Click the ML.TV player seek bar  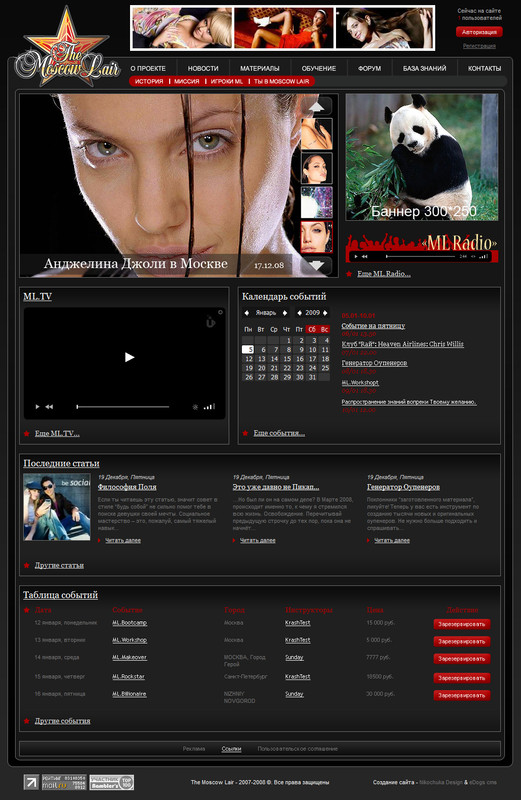click(123, 407)
